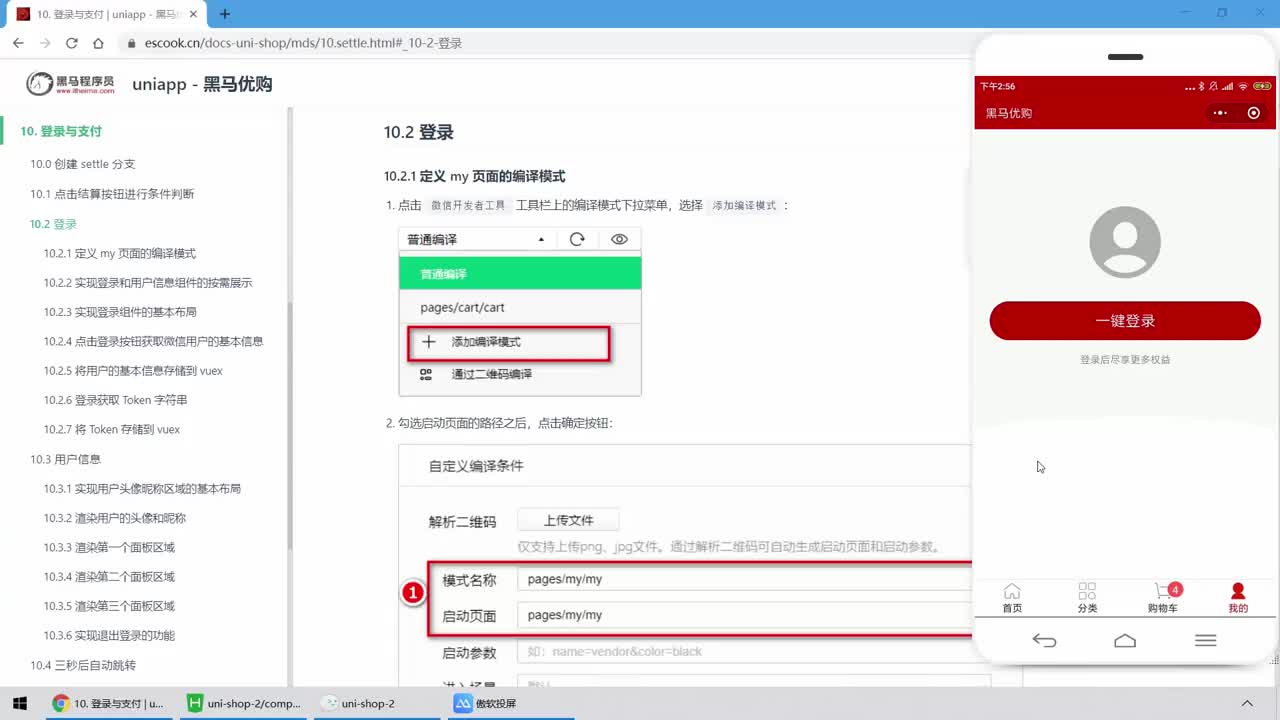Image resolution: width=1280 pixels, height=720 pixels.
Task: Reload the browser page
Action: click(x=71, y=43)
